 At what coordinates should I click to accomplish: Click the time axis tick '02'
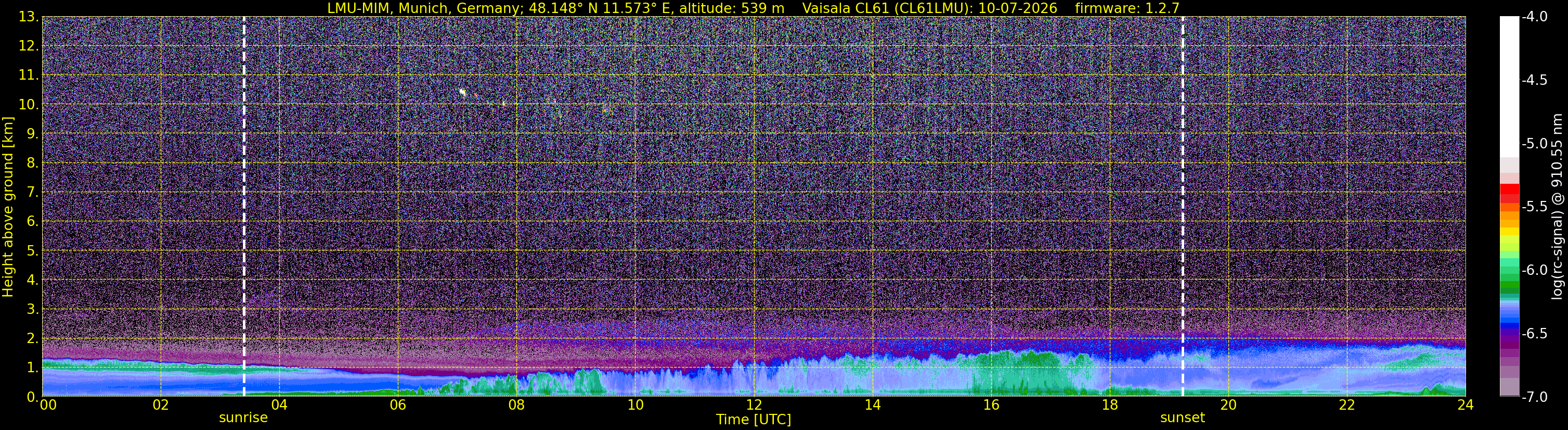coord(160,405)
